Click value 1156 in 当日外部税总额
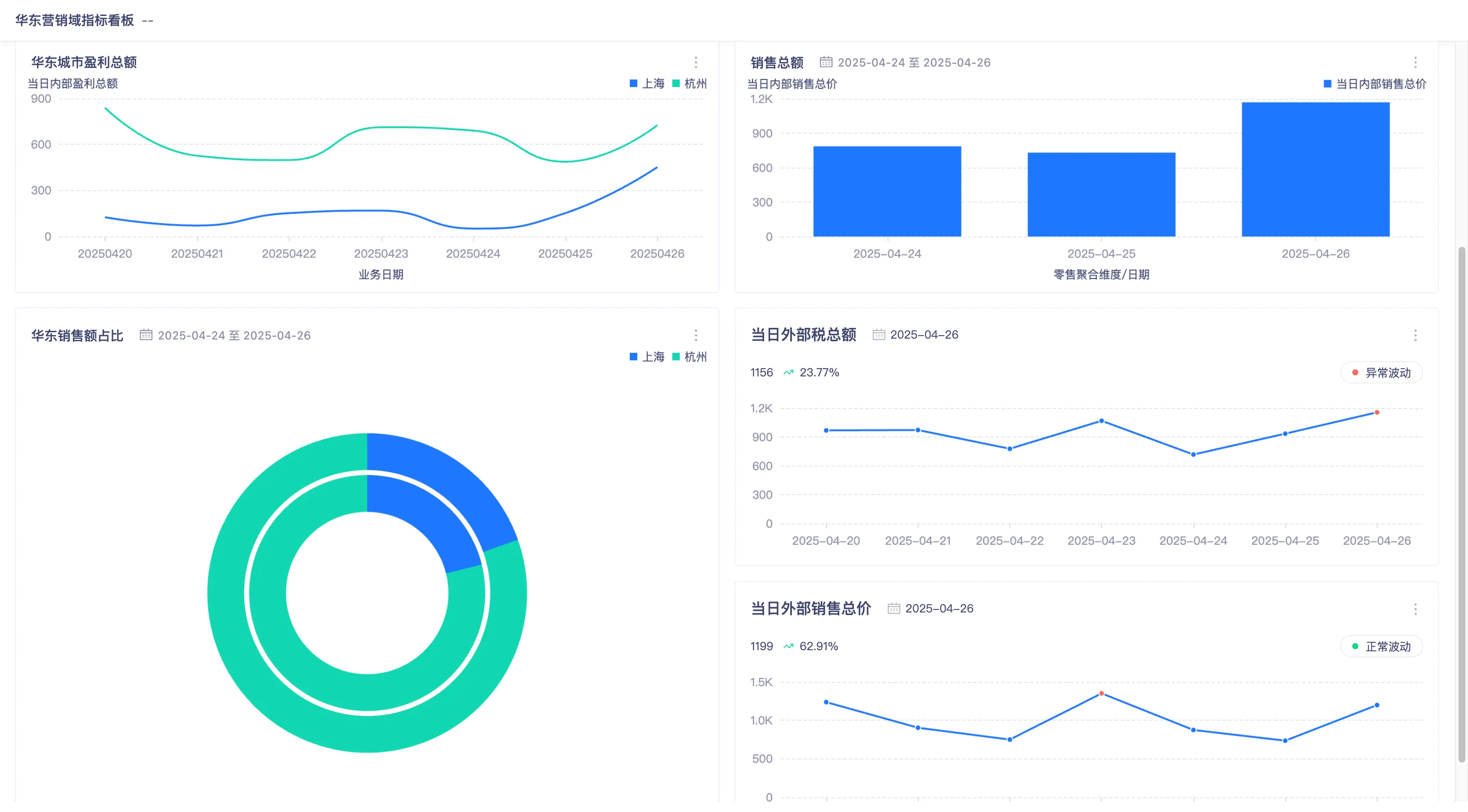1468x812 pixels. pos(761,373)
